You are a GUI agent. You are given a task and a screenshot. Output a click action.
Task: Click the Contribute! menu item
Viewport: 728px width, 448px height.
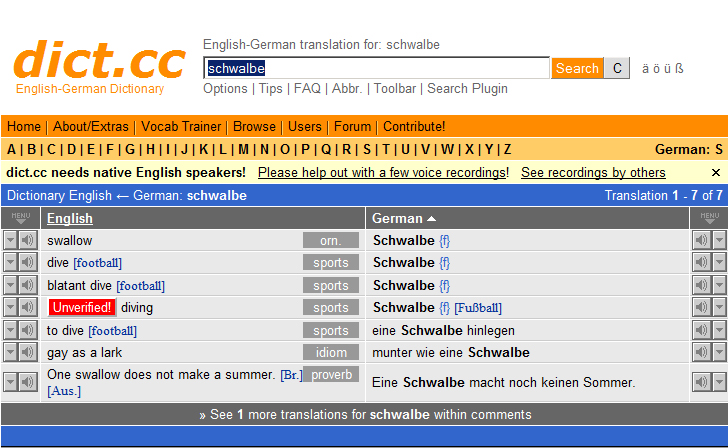click(414, 126)
